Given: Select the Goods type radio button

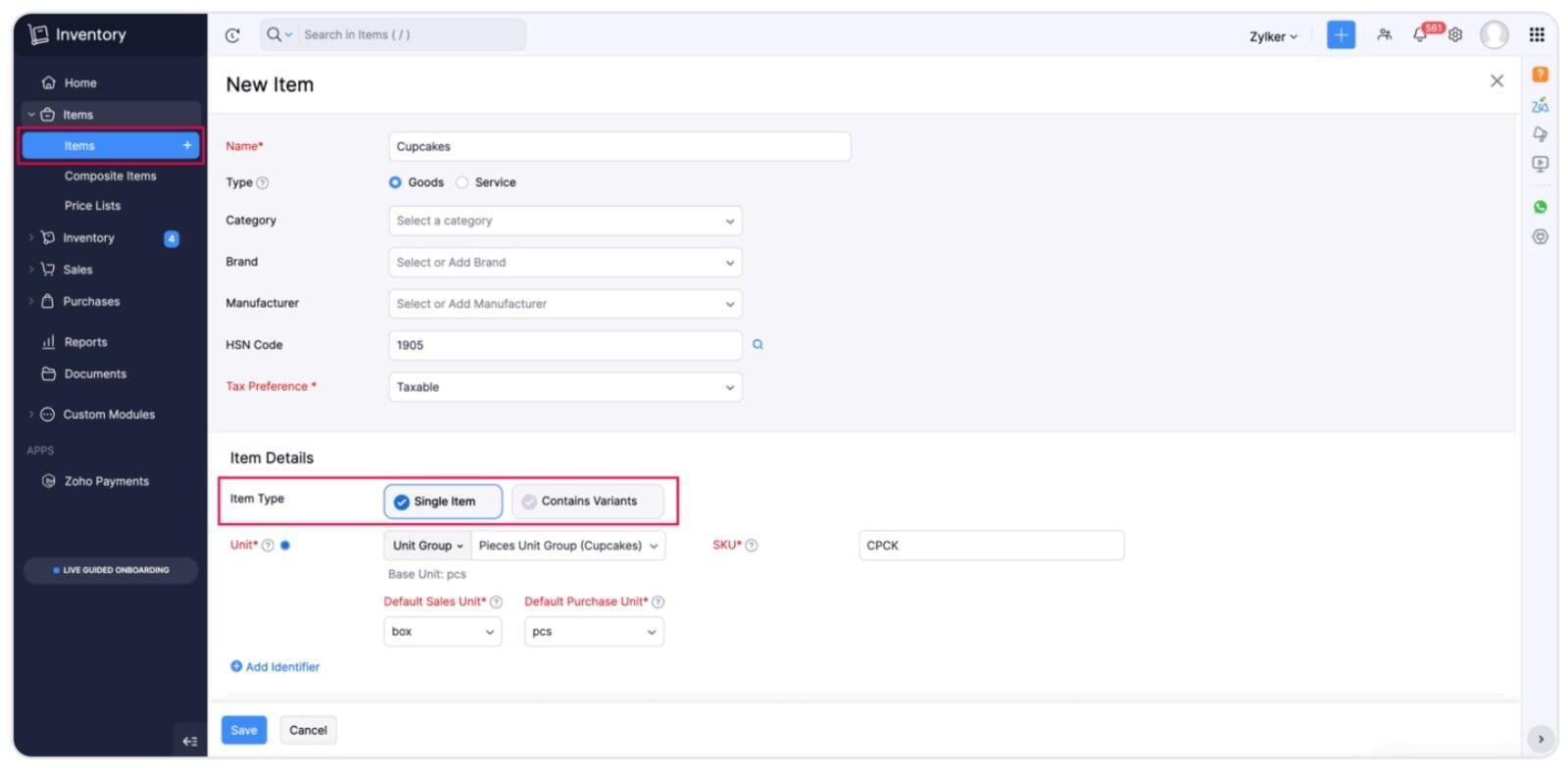Looking at the screenshot, I should [x=395, y=183].
